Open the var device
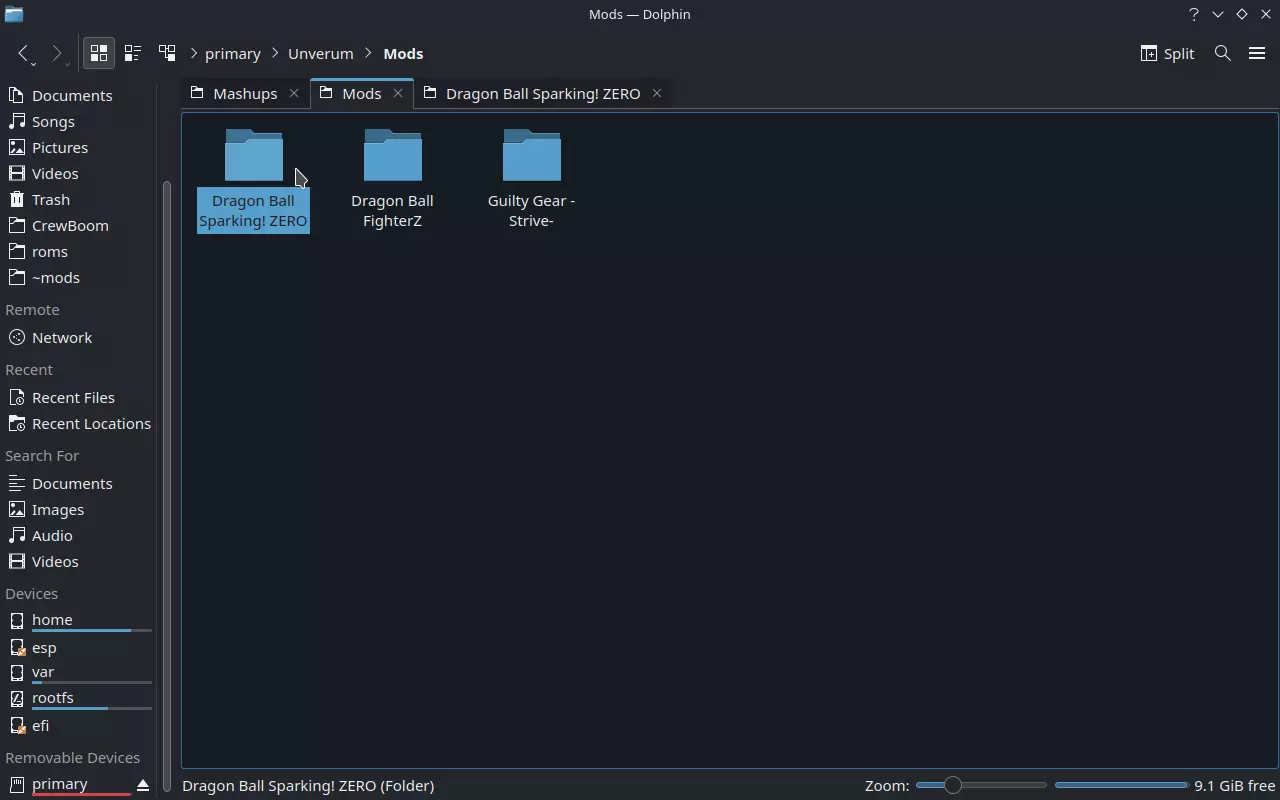The image size is (1280, 800). (80, 672)
